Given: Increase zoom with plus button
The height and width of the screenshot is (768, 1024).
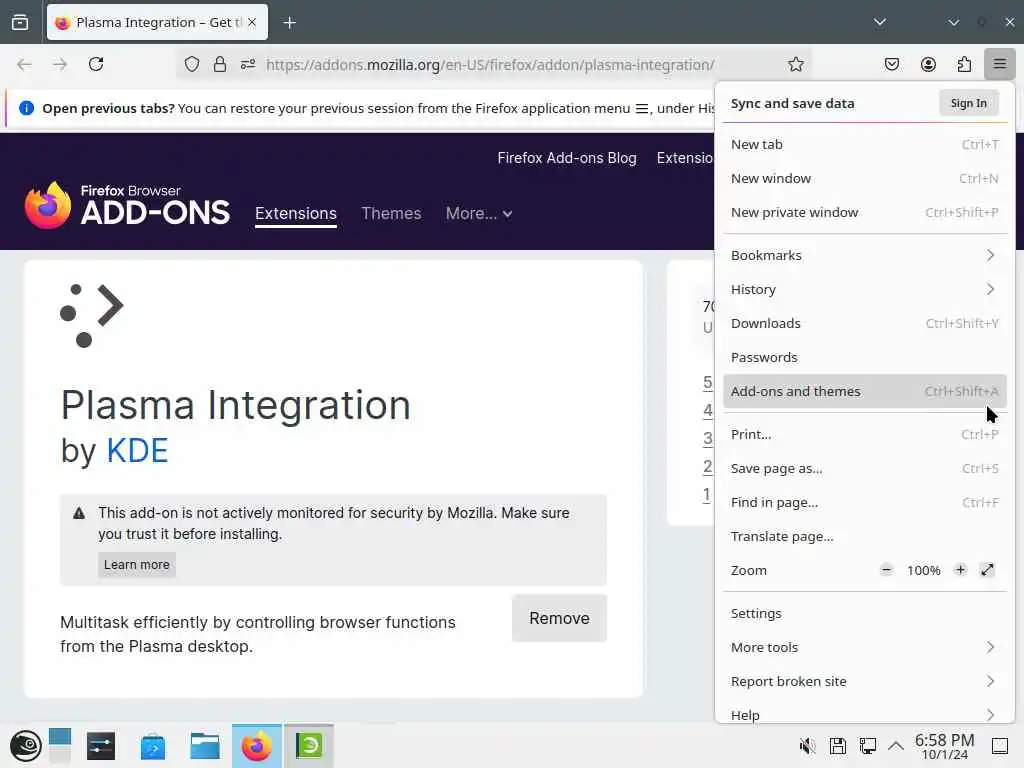Looking at the screenshot, I should (960, 570).
